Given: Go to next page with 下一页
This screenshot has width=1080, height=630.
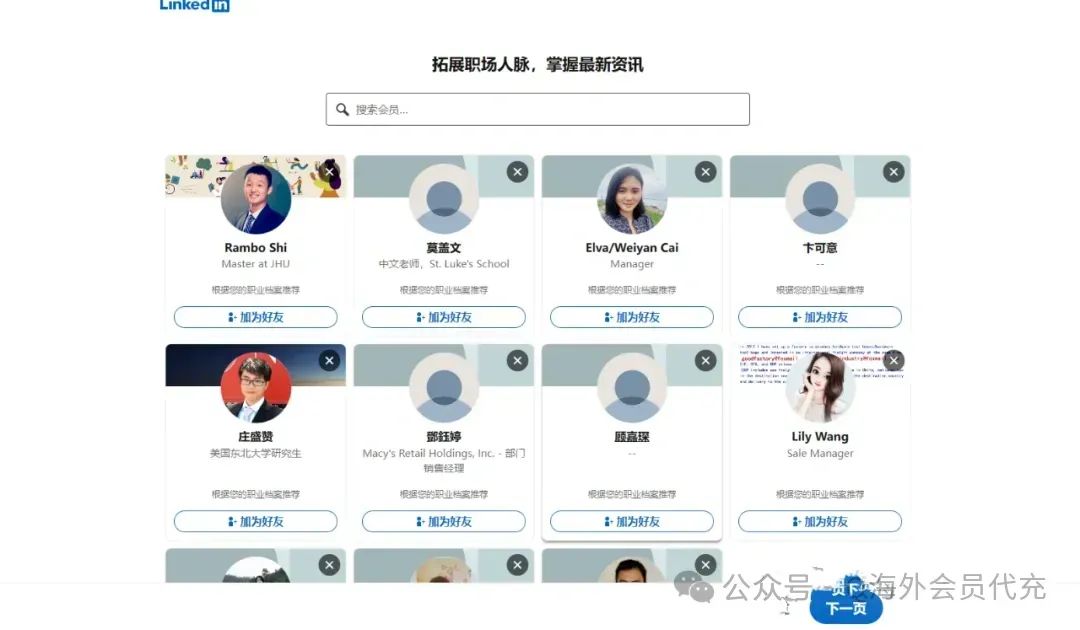Looking at the screenshot, I should click(x=846, y=608).
